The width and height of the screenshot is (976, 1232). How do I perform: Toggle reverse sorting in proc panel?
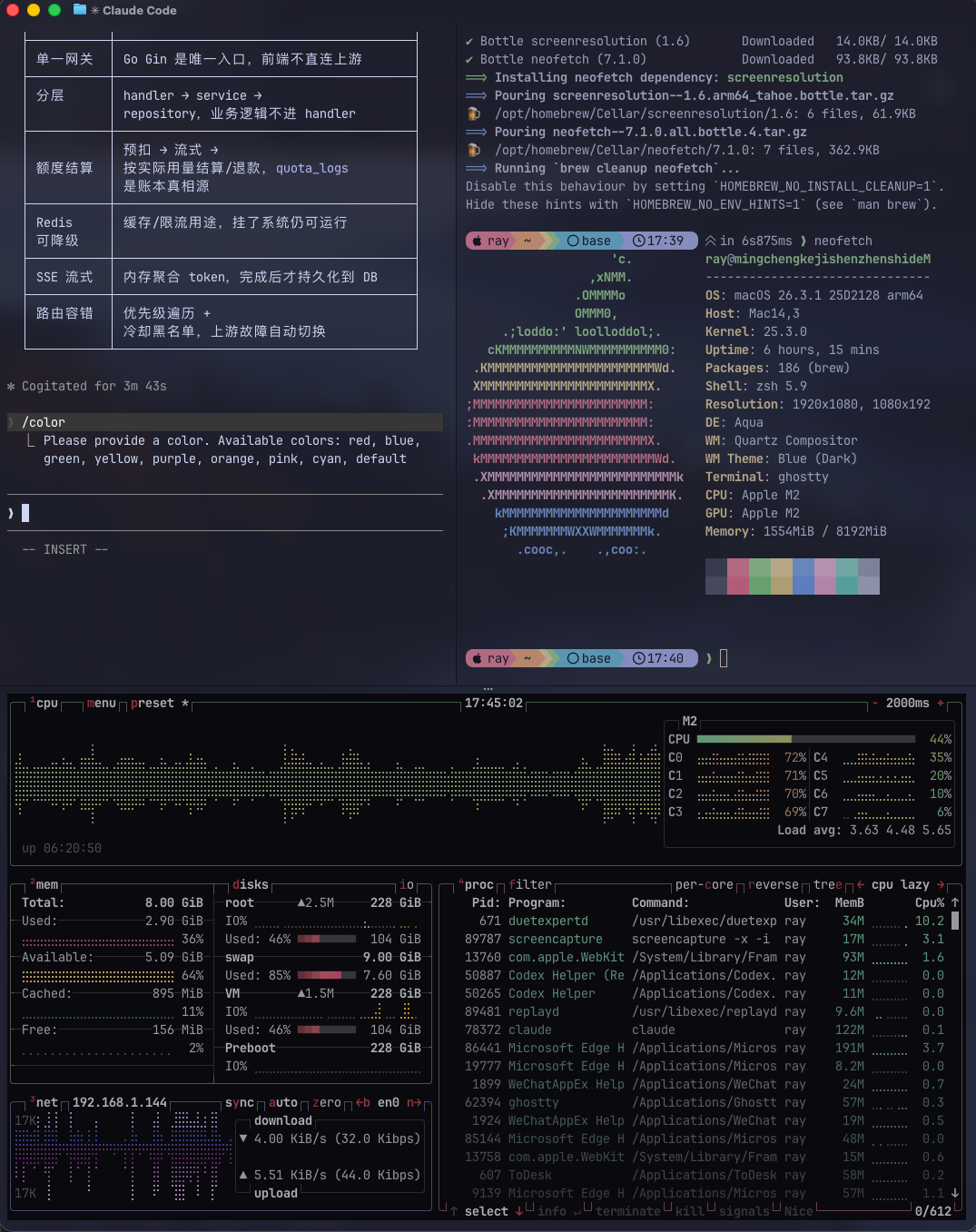pos(773,885)
